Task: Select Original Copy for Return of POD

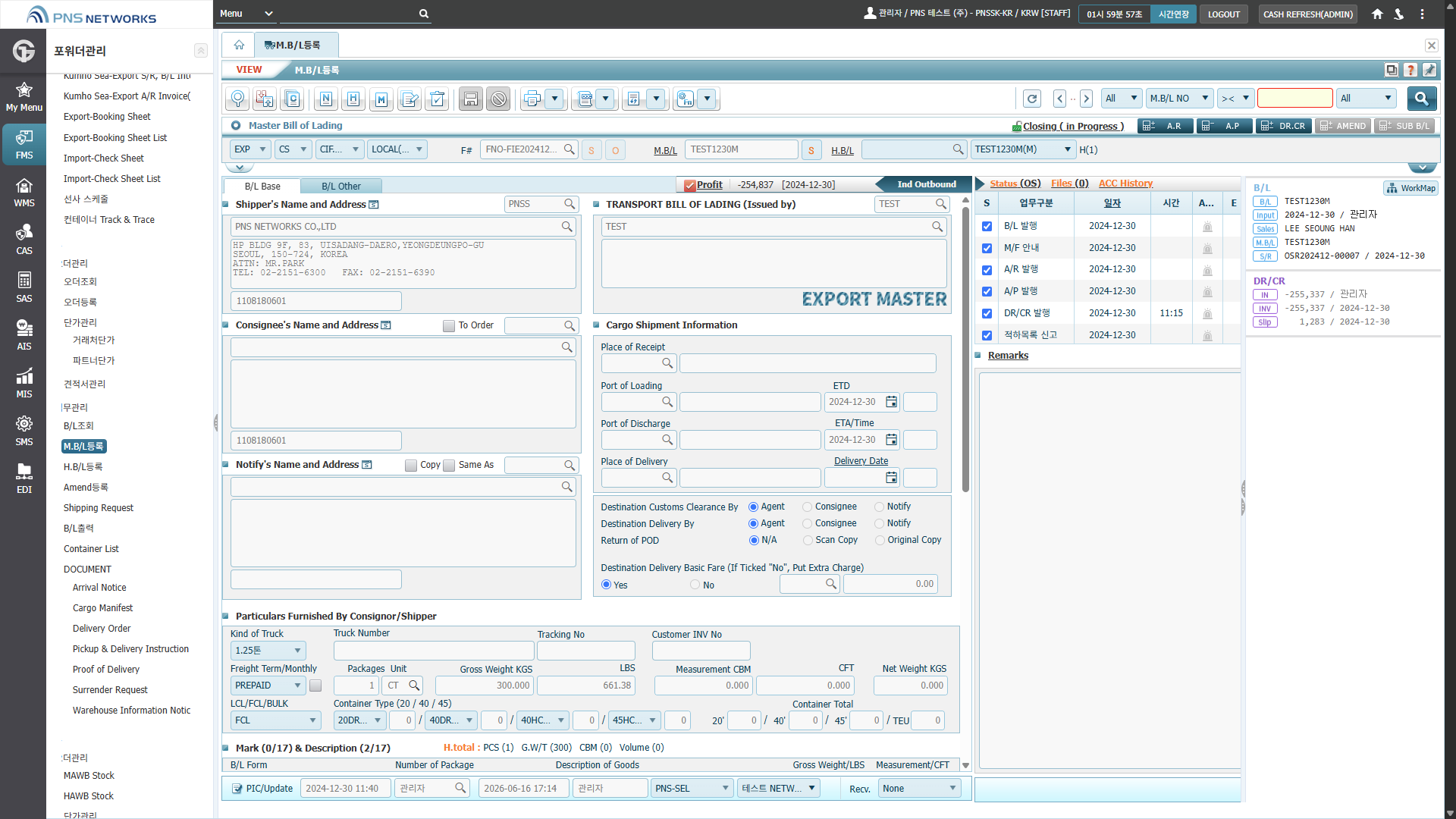Action: 880,541
